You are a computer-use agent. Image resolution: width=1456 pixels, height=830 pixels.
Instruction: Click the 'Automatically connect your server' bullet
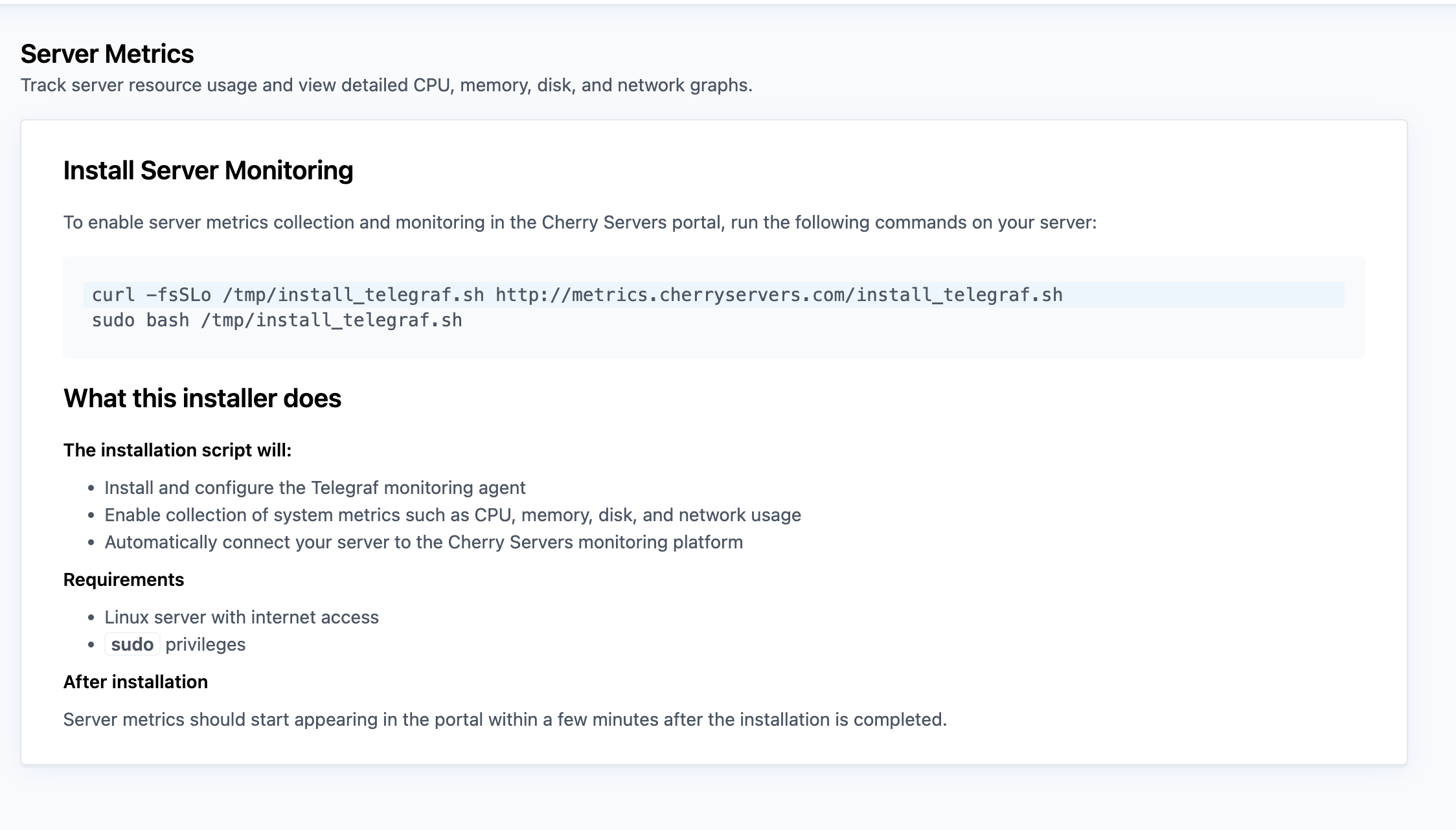424,542
